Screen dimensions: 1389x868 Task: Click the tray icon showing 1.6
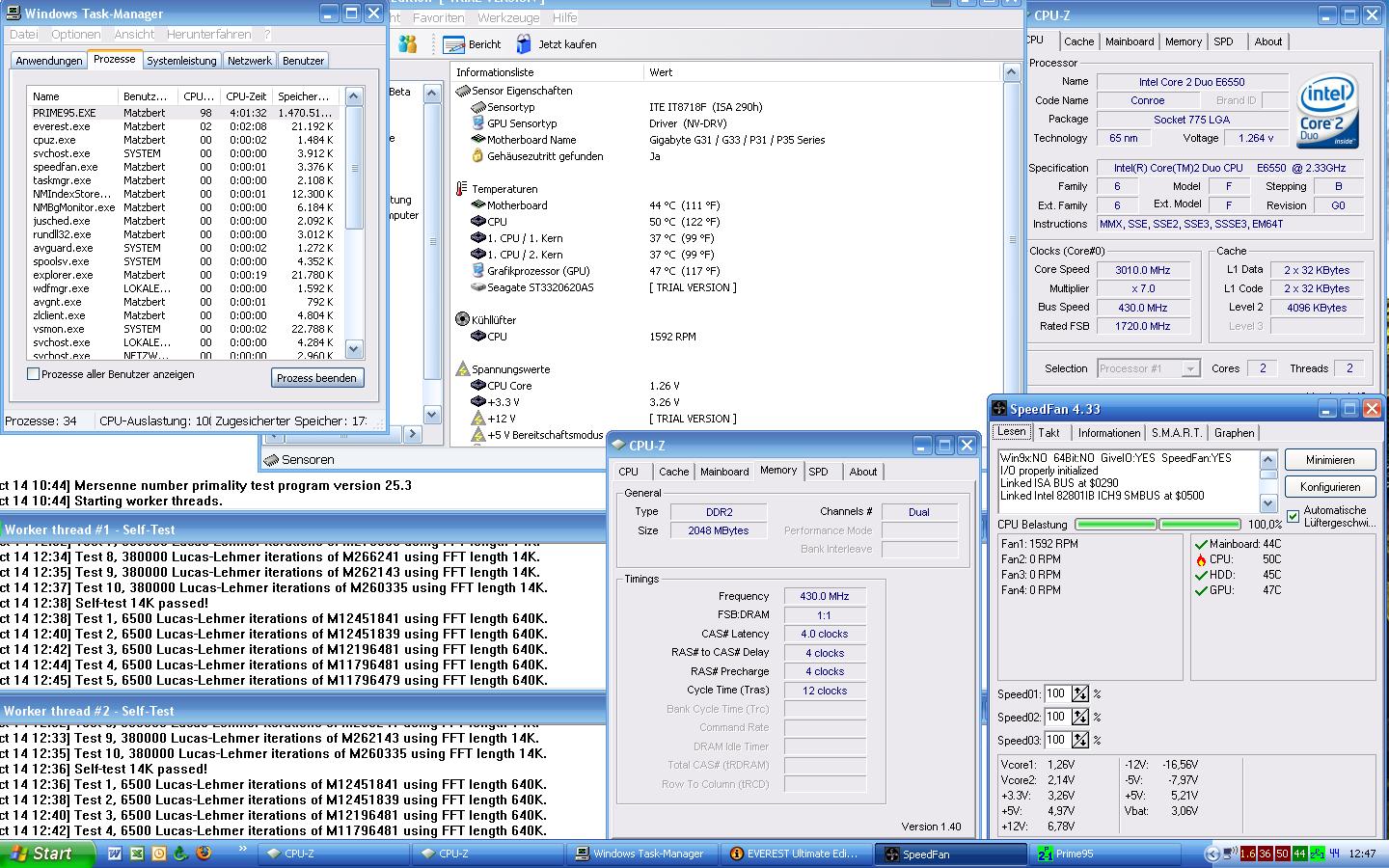pyautogui.click(x=1248, y=854)
